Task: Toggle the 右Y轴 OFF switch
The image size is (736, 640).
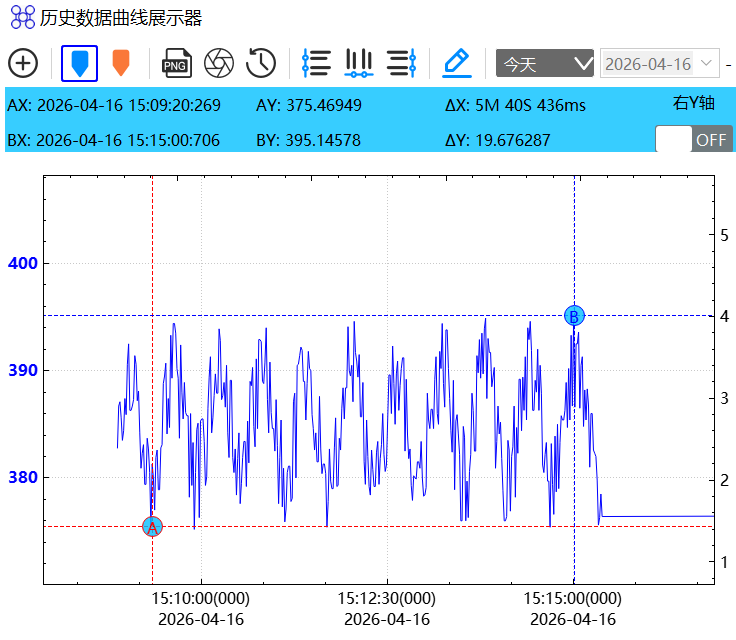Action: (x=694, y=139)
